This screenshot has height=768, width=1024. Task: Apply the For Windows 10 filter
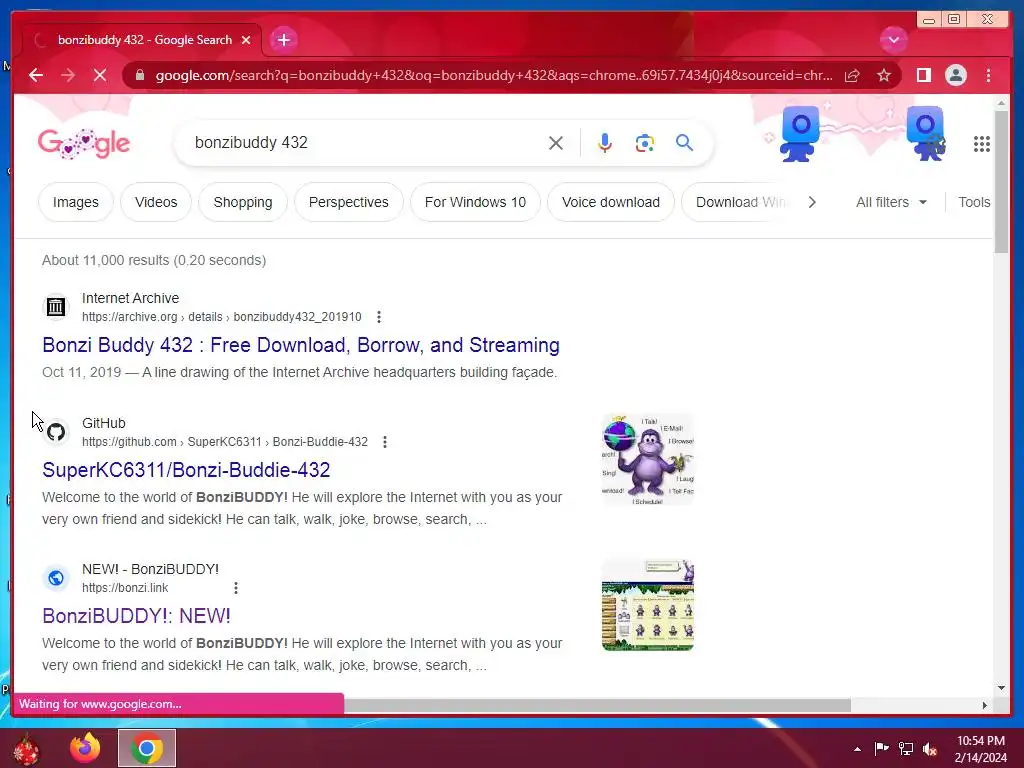tap(475, 202)
